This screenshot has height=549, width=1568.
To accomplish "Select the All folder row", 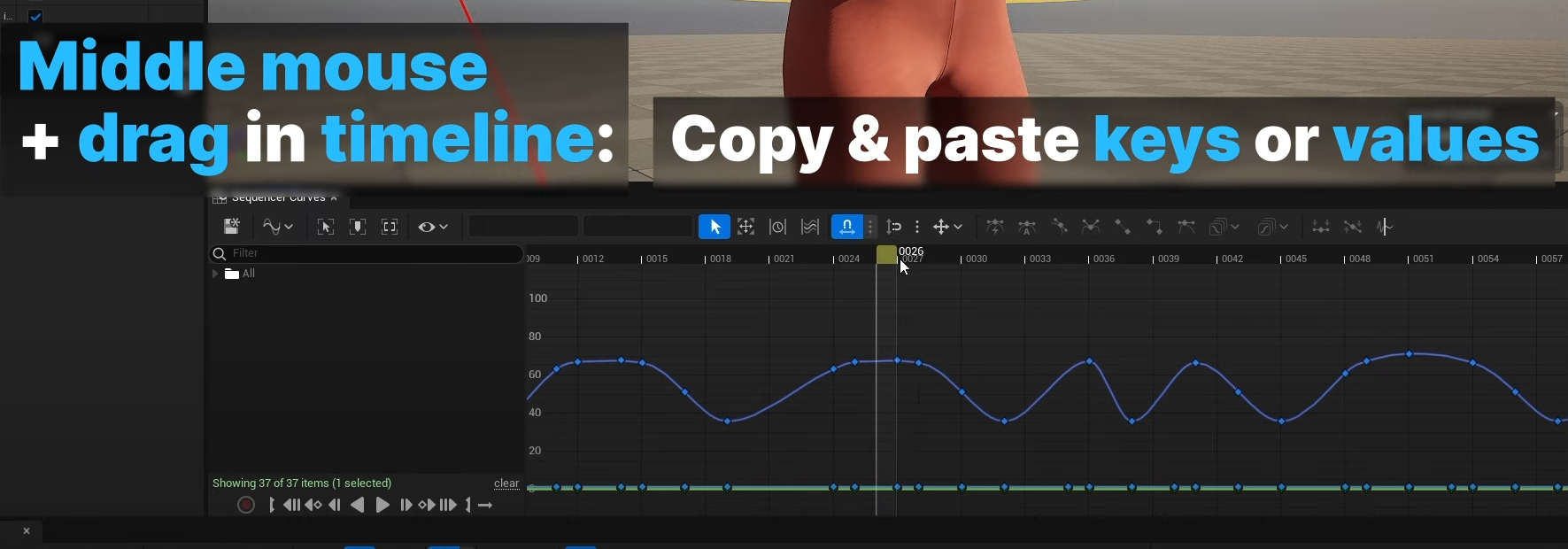I will click(366, 274).
